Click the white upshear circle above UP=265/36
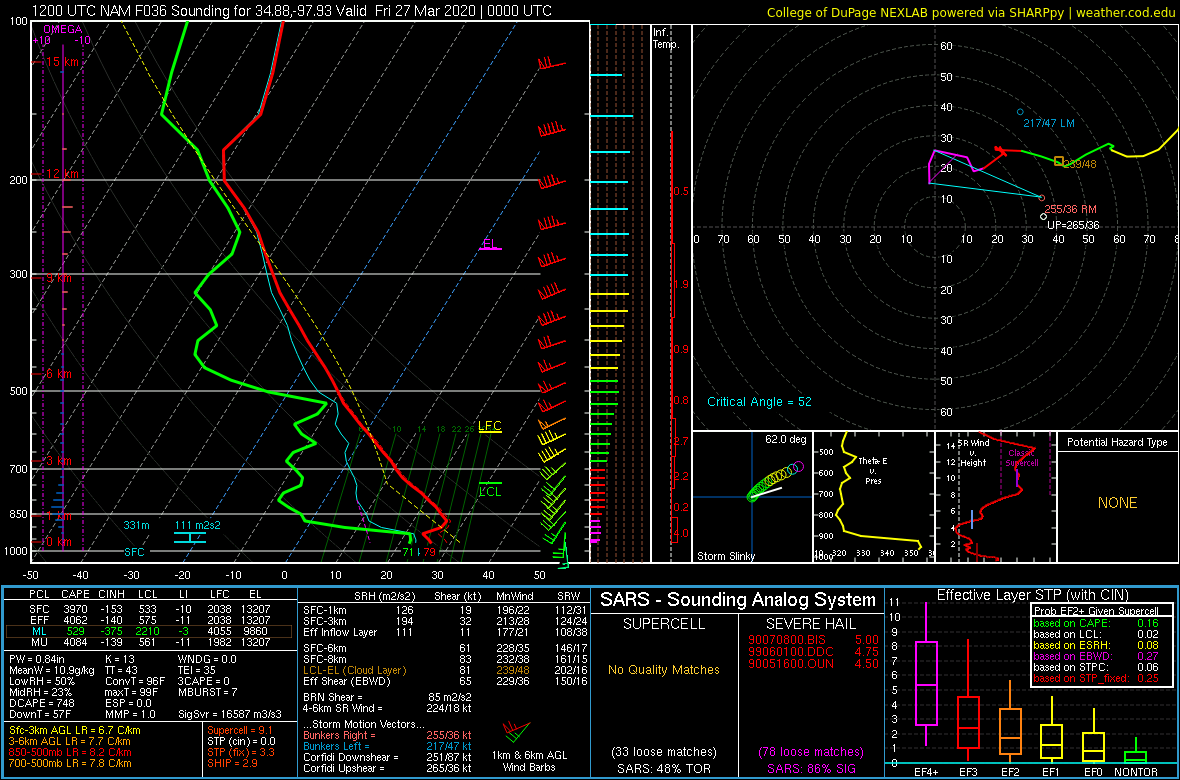The image size is (1180, 780). [1043, 217]
